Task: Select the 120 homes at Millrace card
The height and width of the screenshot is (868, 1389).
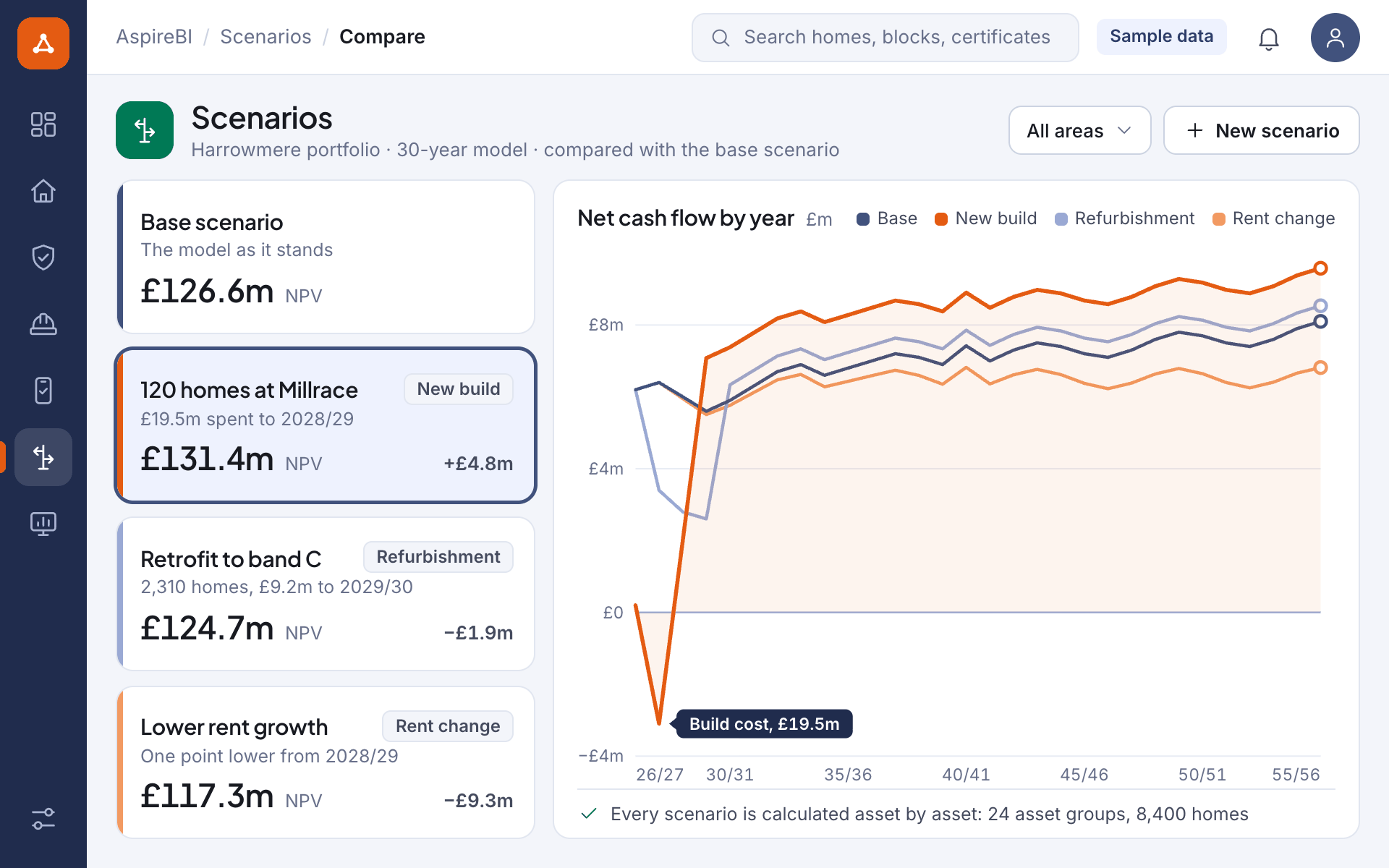Action: click(x=326, y=425)
